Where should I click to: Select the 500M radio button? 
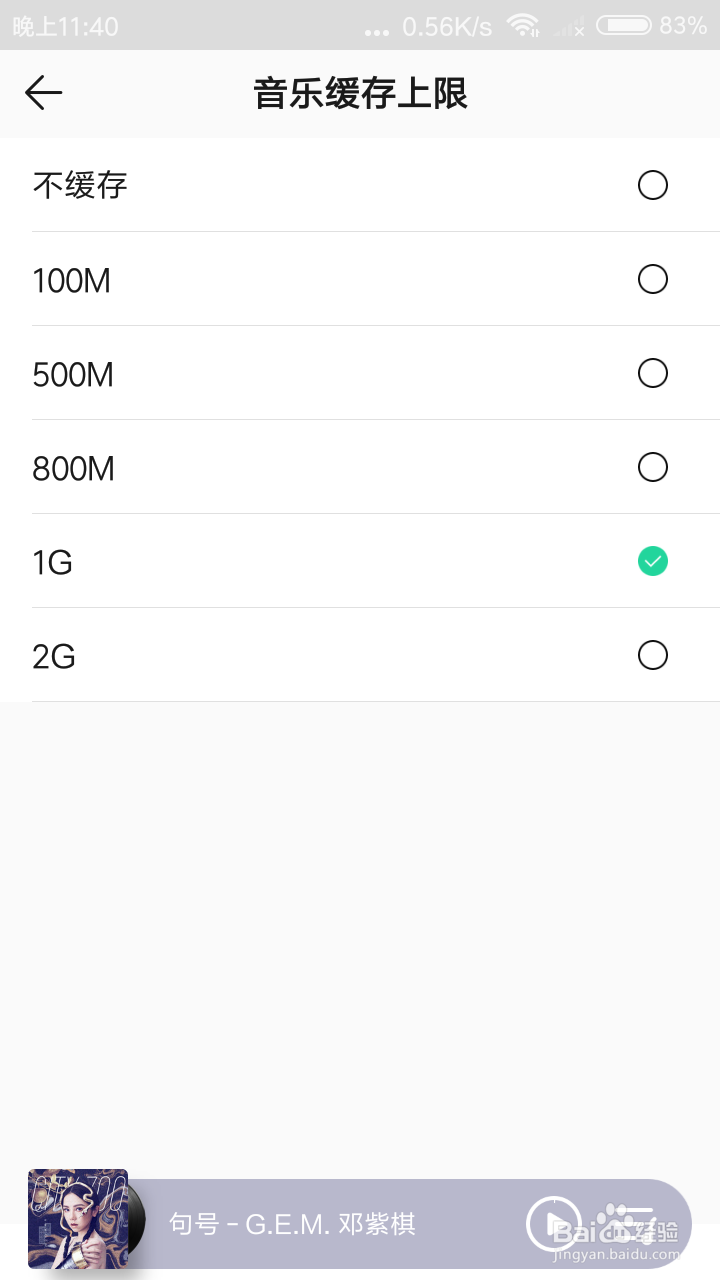click(652, 373)
